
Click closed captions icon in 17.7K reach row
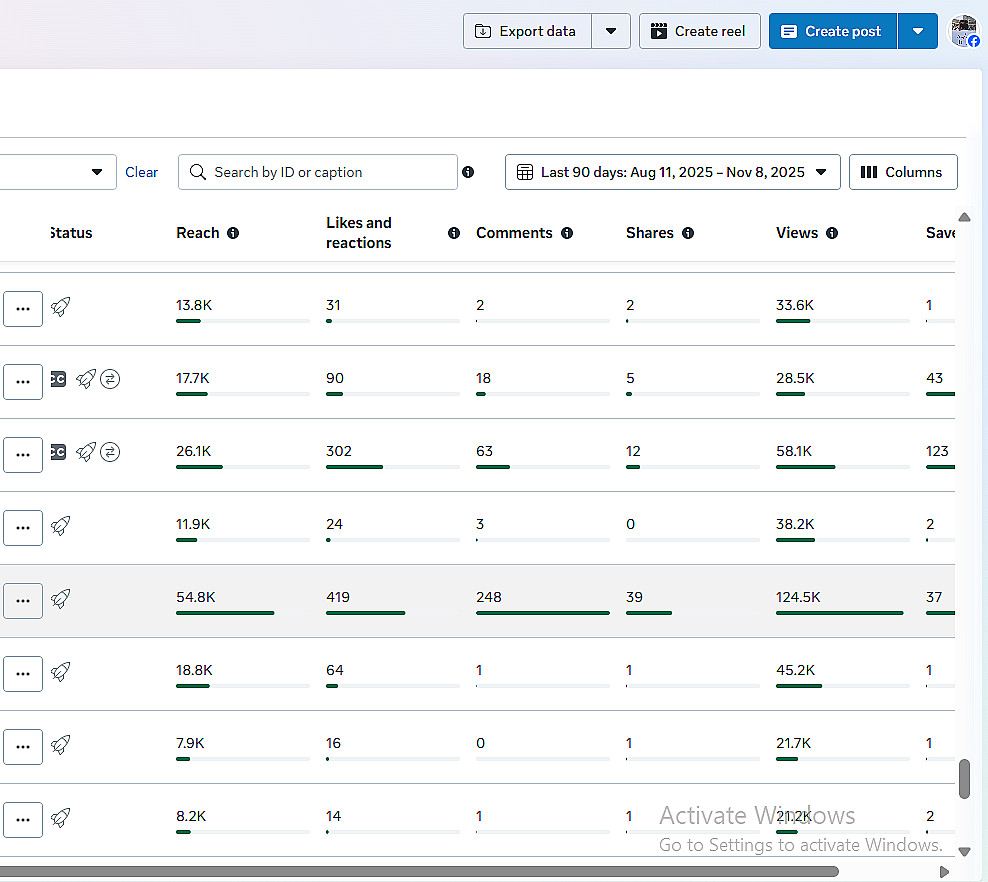(x=58, y=379)
